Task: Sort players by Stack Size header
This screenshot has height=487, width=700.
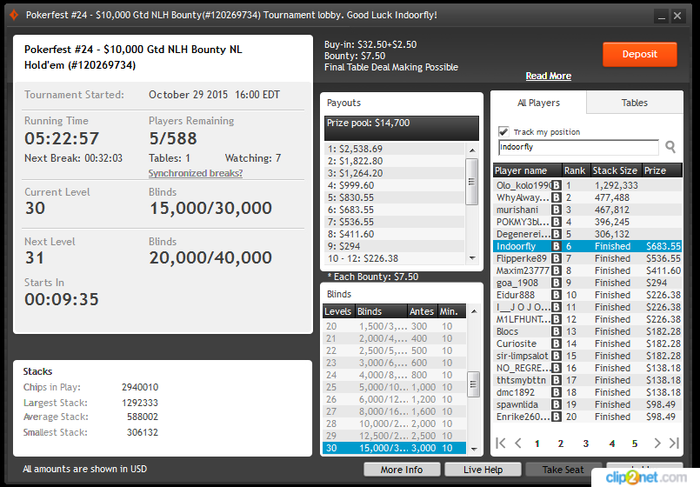Action: click(x=615, y=171)
